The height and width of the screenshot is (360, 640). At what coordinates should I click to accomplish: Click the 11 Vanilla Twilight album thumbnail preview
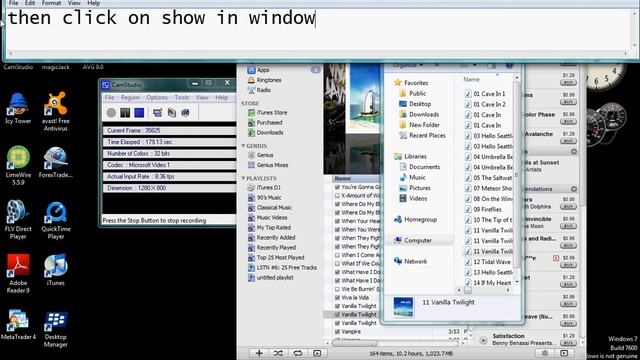pos(403,307)
